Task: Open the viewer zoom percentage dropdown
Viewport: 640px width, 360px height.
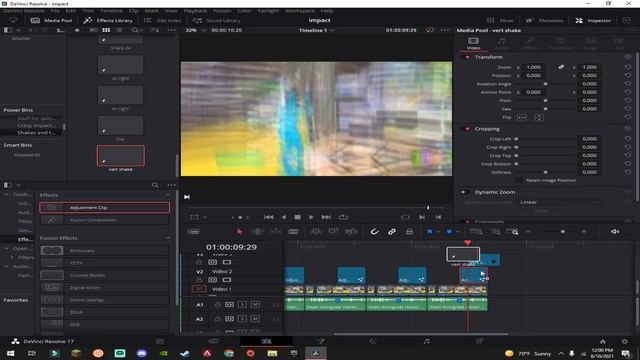Action: 195,30
